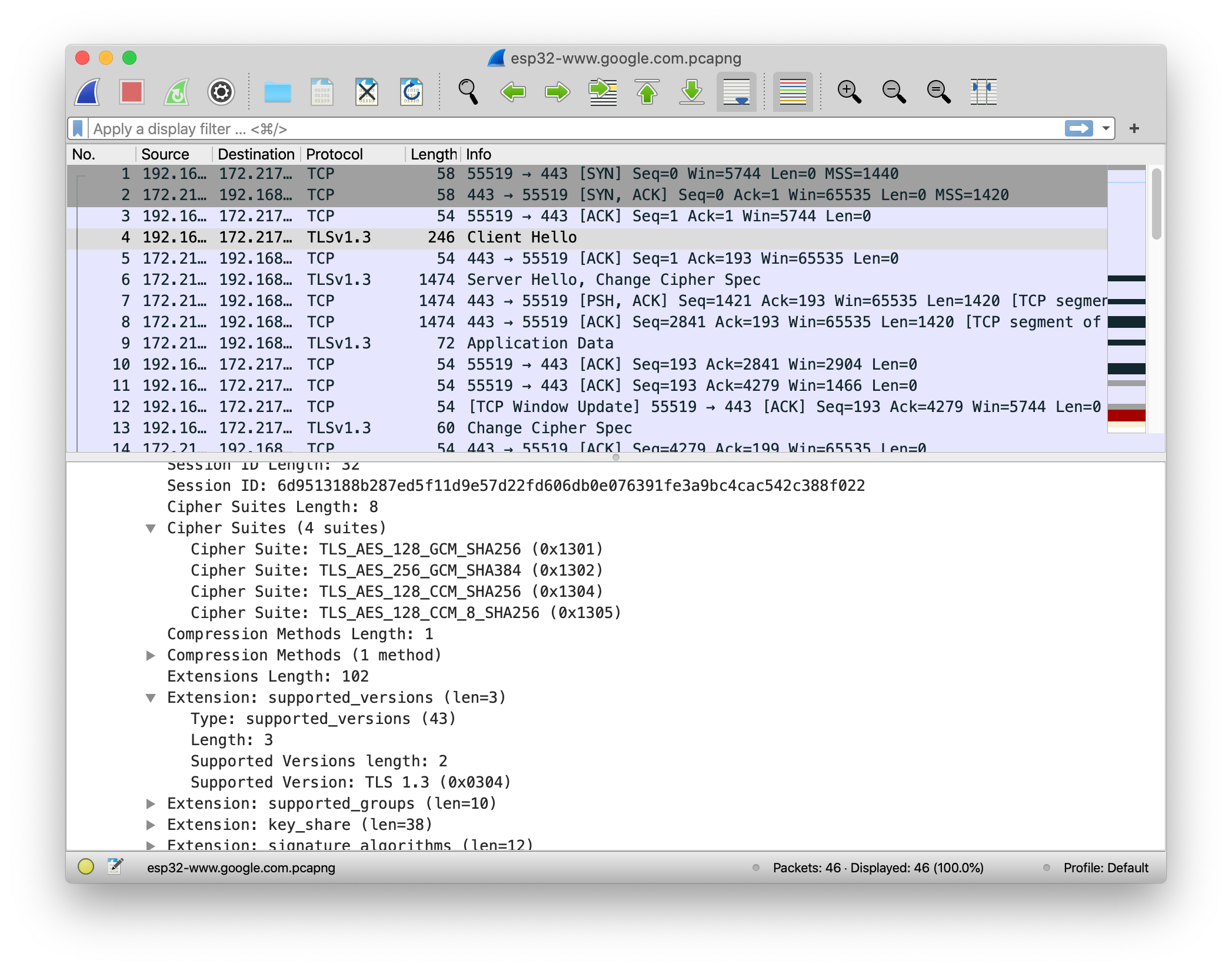Expand Extension: supported_groups
This screenshot has height=970, width=1232.
[151, 804]
